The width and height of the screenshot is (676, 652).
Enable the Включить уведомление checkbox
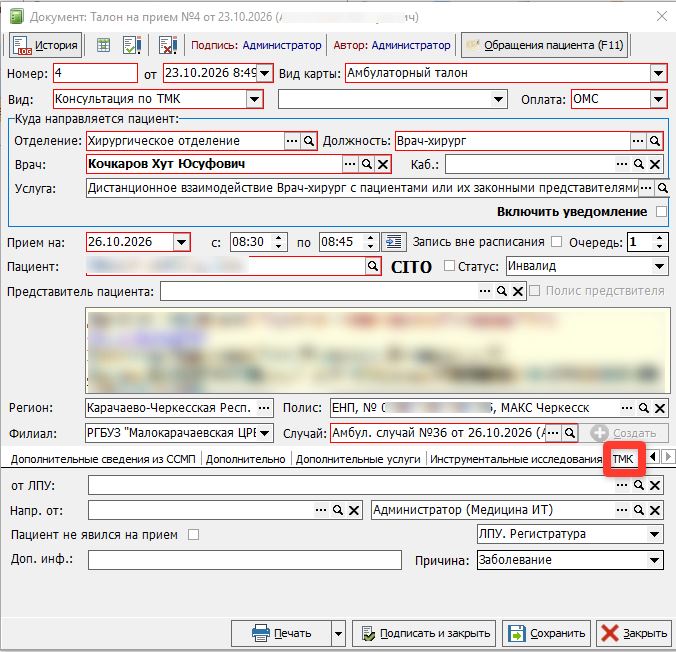pyautogui.click(x=660, y=212)
